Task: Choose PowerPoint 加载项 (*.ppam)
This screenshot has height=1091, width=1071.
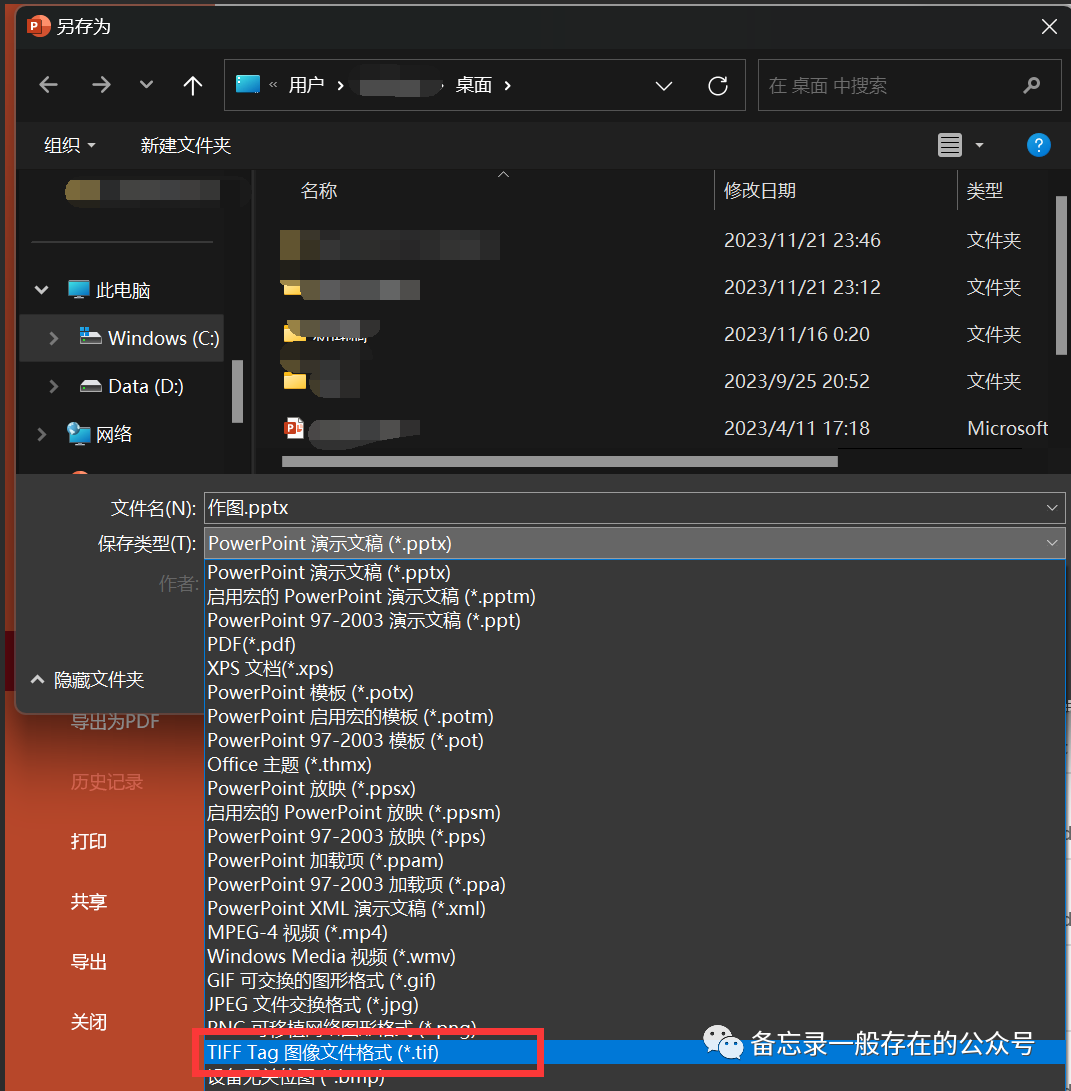Action: [x=635, y=861]
